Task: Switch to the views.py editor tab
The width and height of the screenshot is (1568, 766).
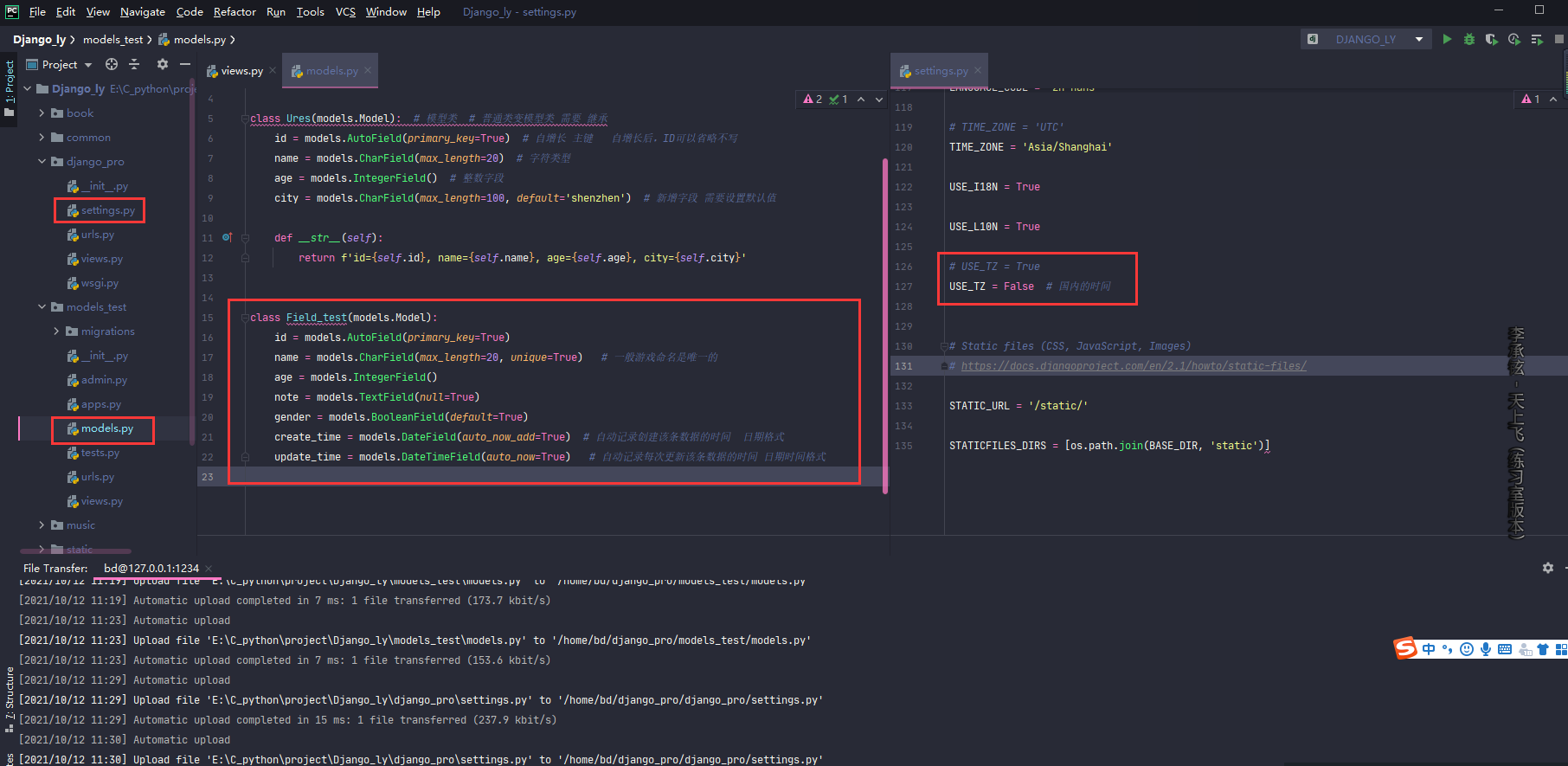Action: 241,71
